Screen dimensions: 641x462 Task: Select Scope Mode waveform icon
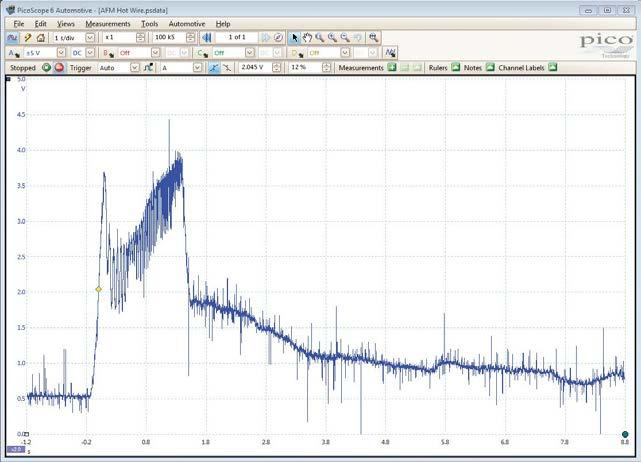click(x=12, y=38)
